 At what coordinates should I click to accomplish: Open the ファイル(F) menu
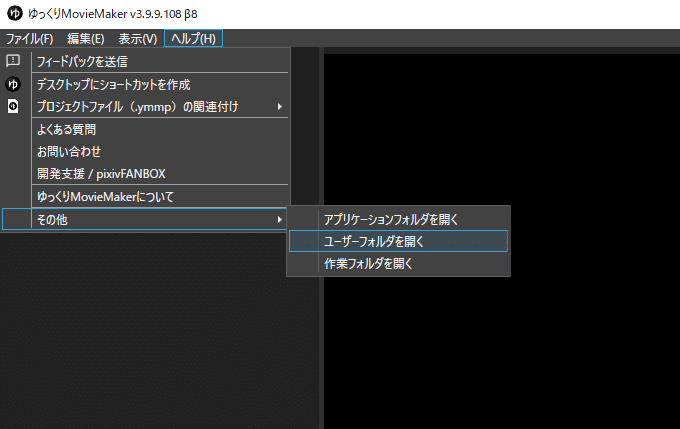[x=29, y=39]
